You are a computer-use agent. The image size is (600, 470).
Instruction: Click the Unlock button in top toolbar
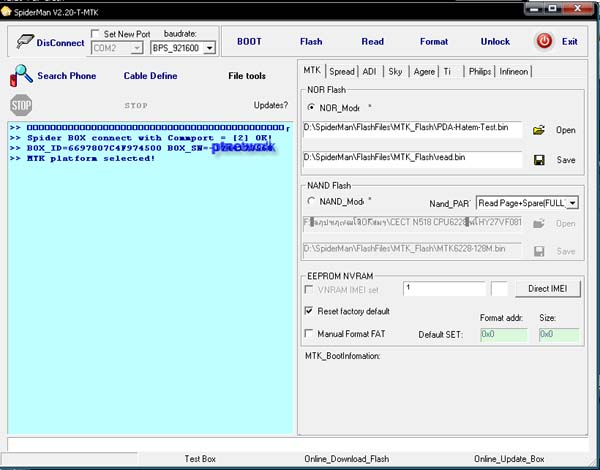pos(495,42)
